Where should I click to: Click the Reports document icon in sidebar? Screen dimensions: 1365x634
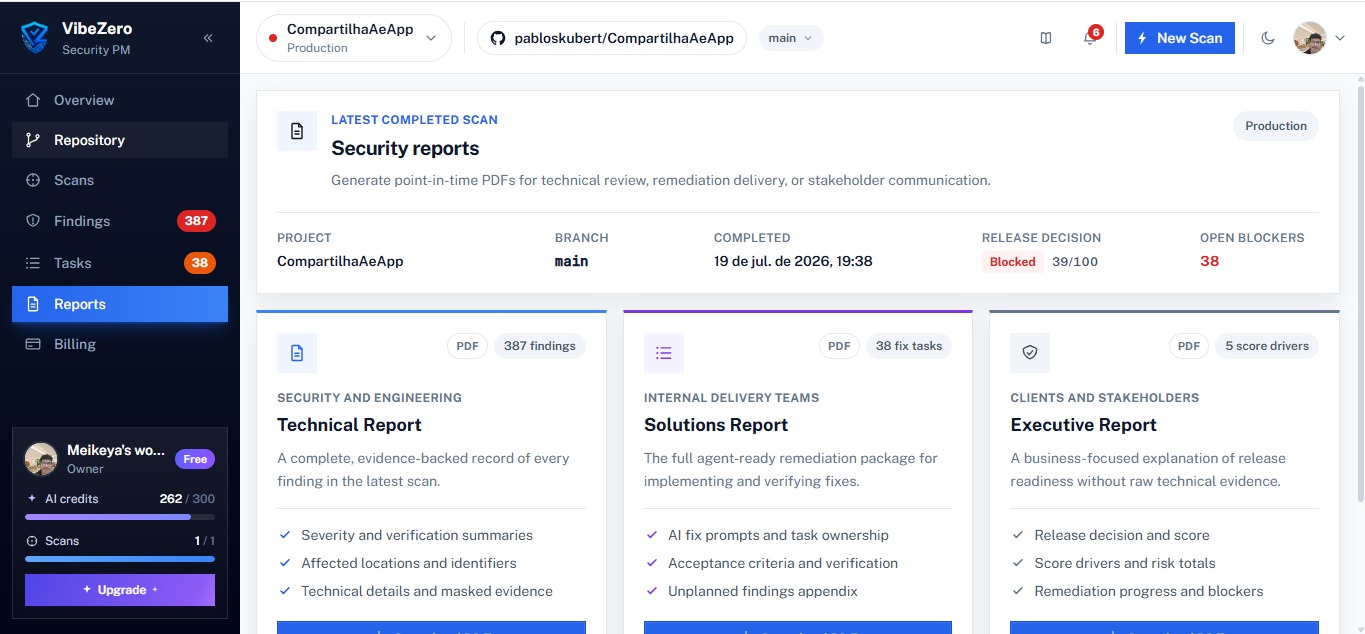(x=33, y=304)
